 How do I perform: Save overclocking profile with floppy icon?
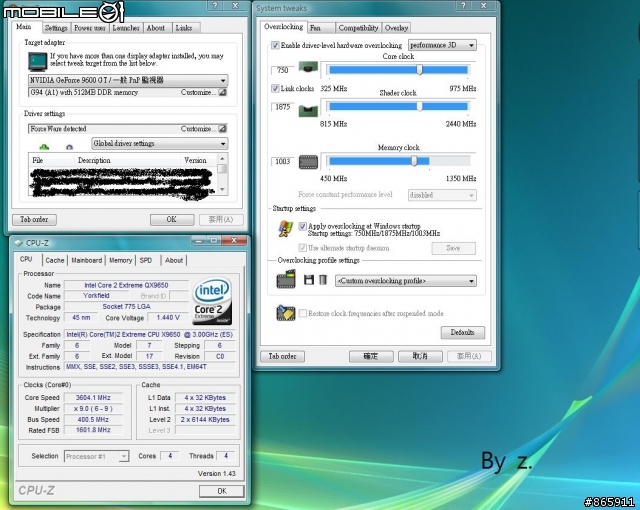coord(309,279)
